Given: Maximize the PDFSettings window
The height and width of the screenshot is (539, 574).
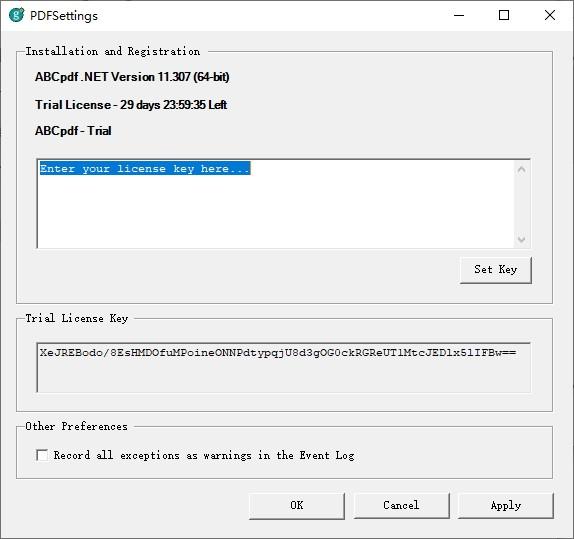Looking at the screenshot, I should point(504,15).
